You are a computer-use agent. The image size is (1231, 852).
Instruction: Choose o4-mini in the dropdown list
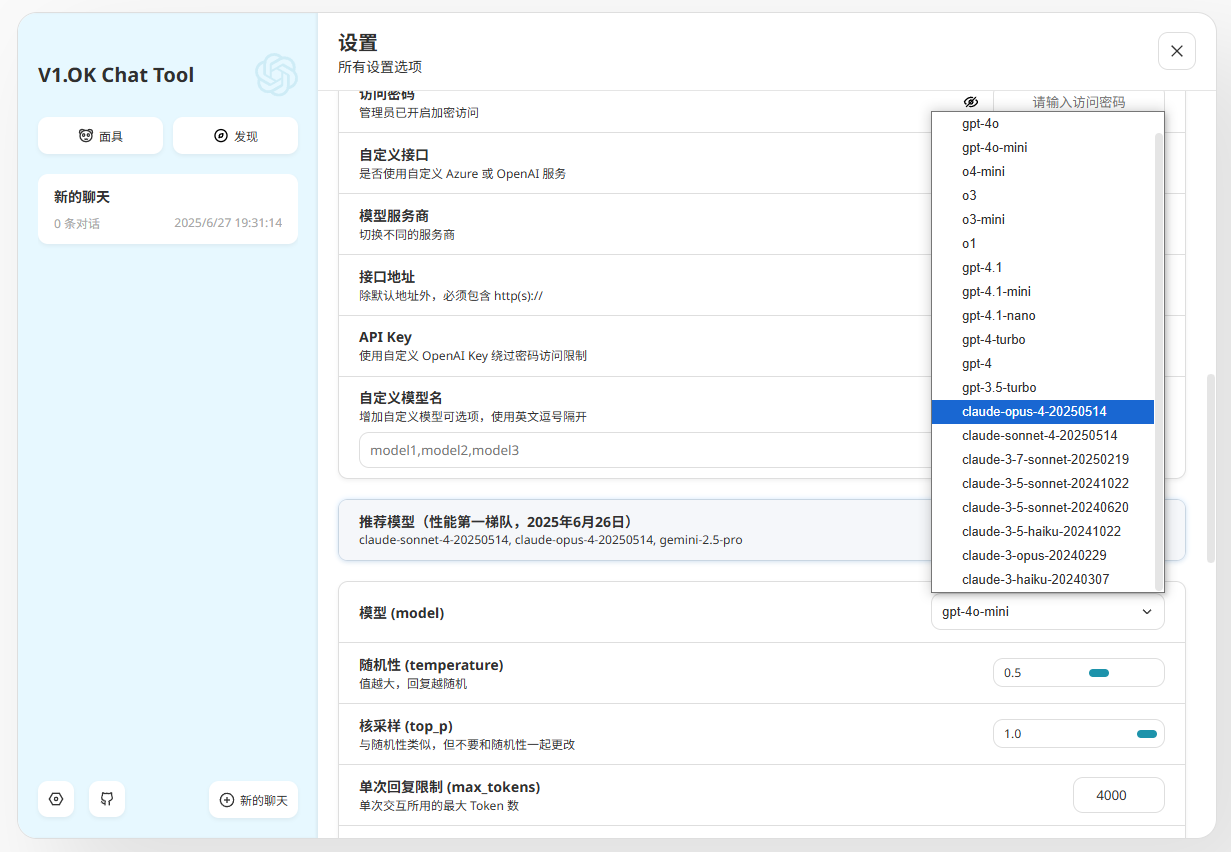pyautogui.click(x=1042, y=172)
